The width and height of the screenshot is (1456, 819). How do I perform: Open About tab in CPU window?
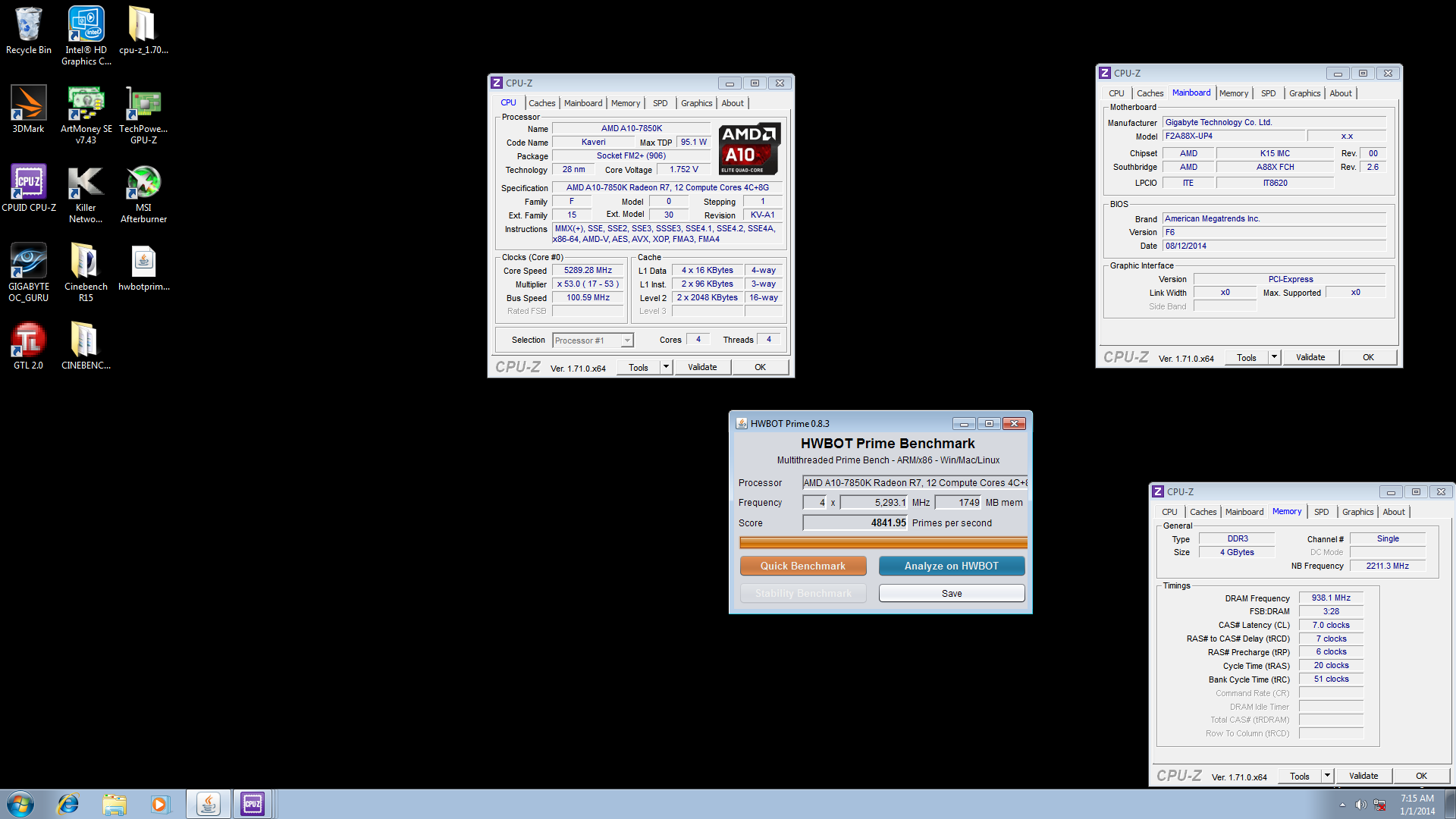click(x=733, y=103)
